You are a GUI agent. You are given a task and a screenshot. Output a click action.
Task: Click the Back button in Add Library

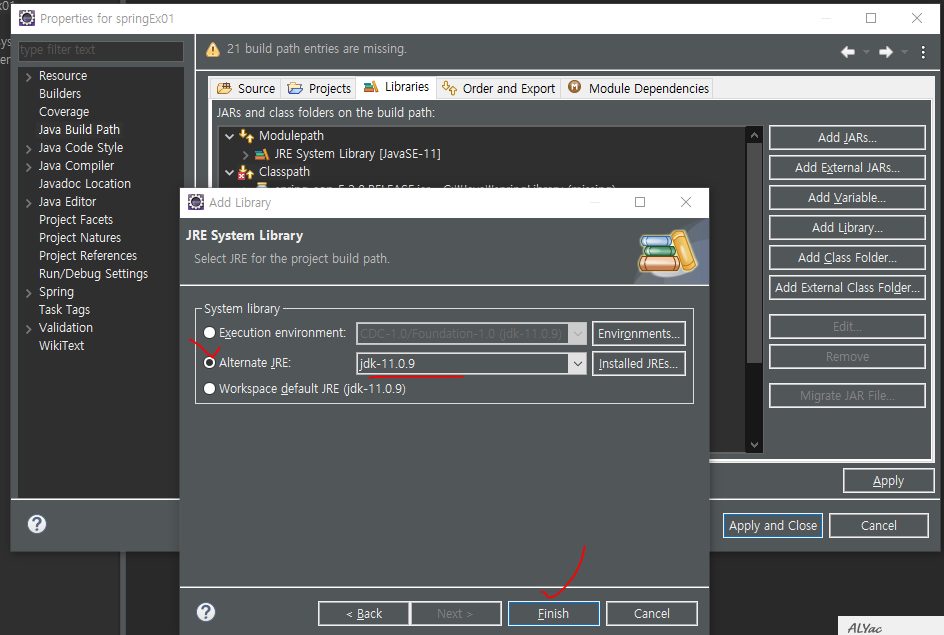coord(364,613)
